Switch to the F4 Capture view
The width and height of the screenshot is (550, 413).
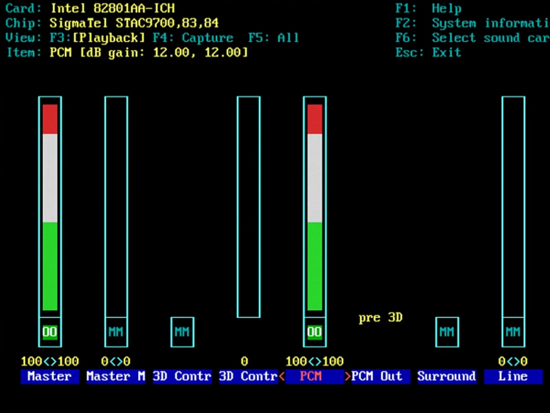click(193, 38)
